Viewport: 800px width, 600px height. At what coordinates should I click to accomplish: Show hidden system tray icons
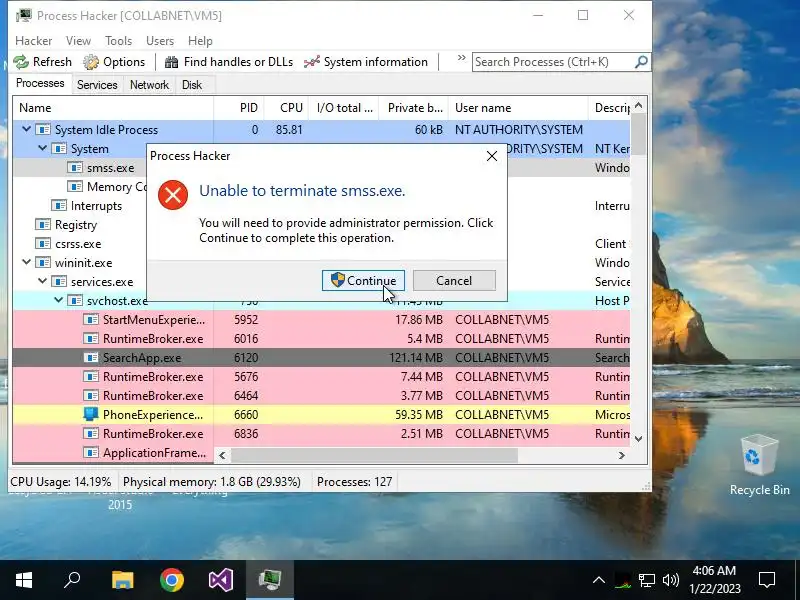tap(599, 580)
